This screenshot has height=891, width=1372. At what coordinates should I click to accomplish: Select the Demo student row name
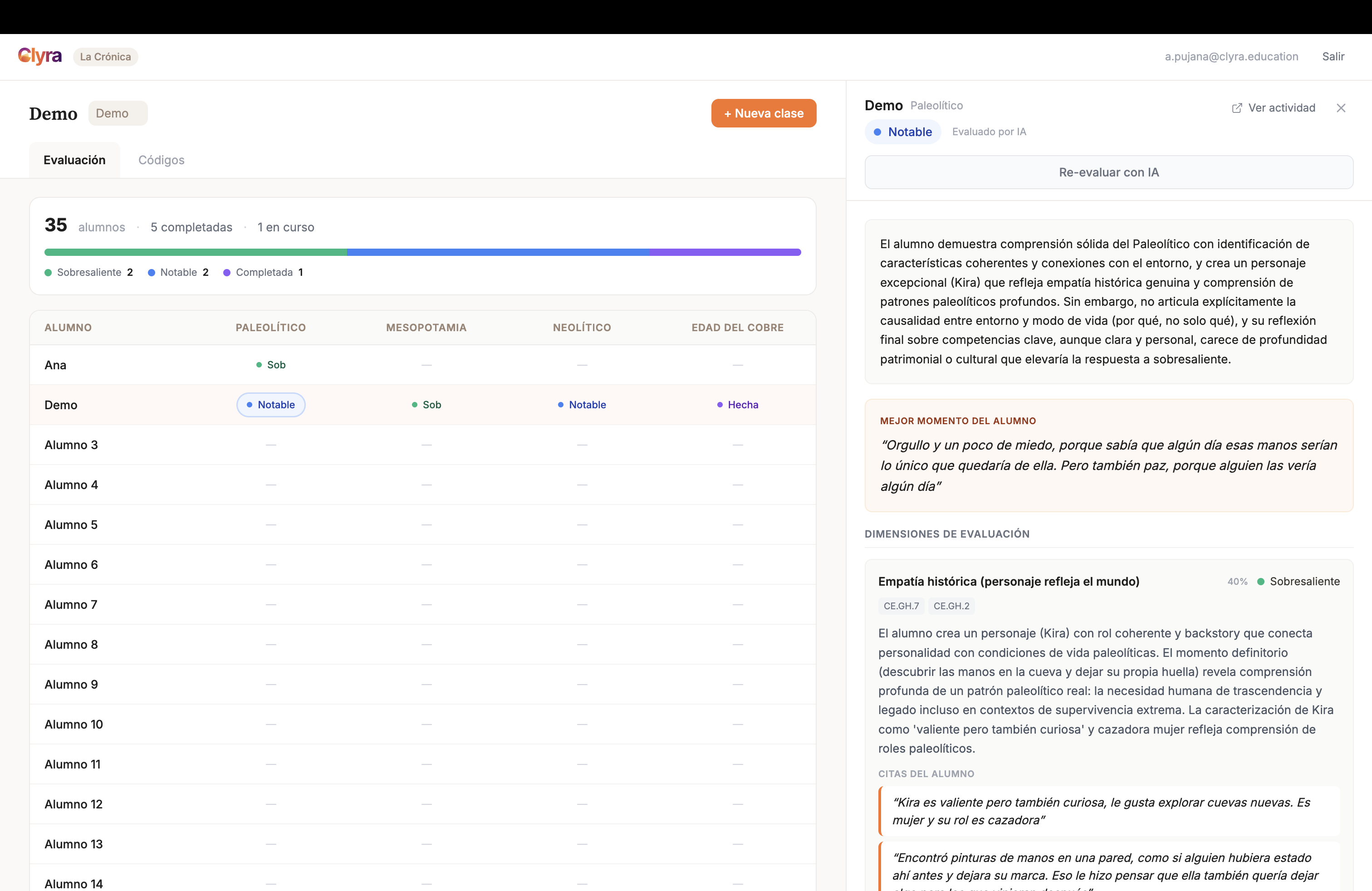60,405
